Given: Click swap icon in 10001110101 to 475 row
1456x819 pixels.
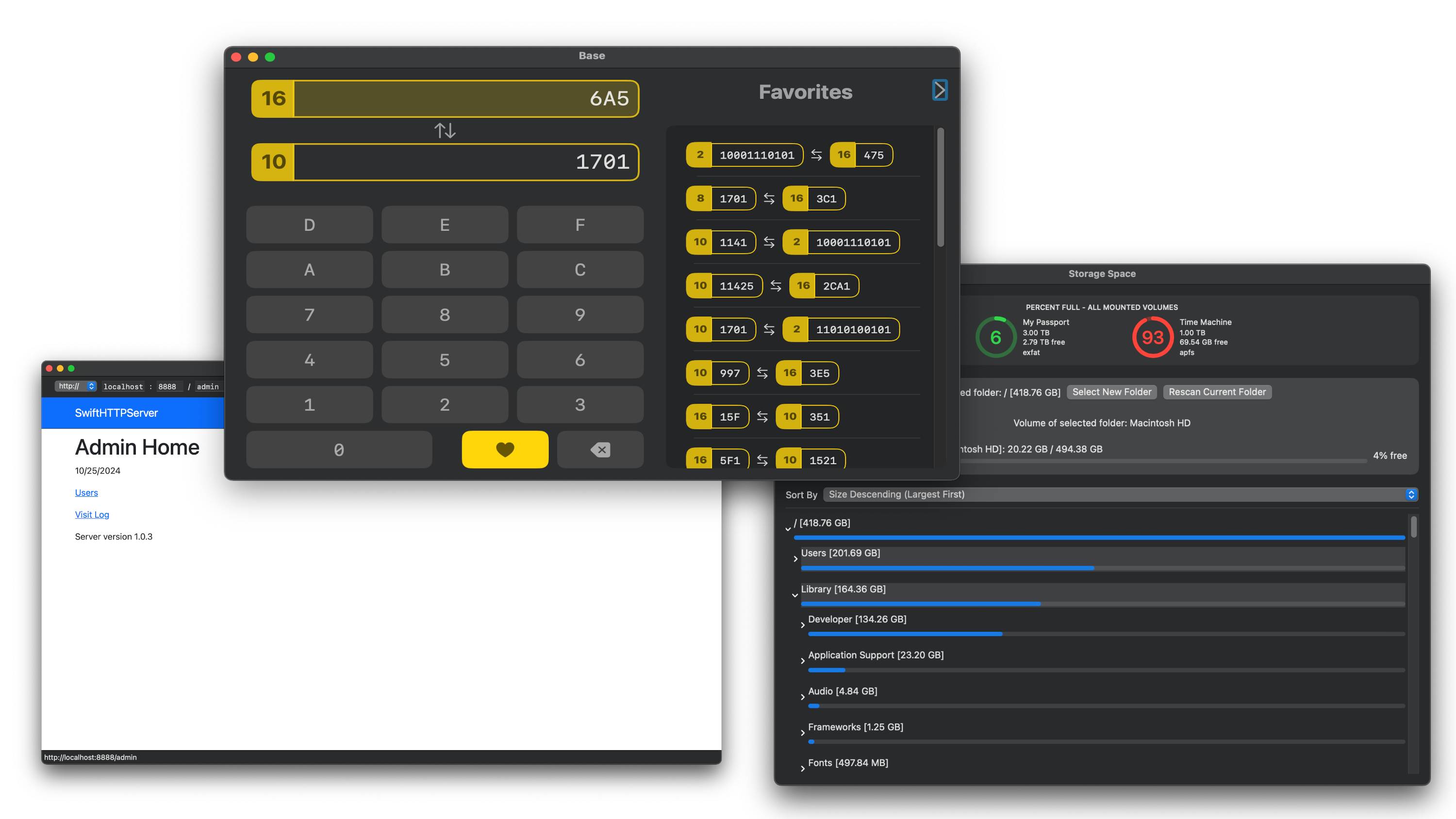Looking at the screenshot, I should click(816, 155).
